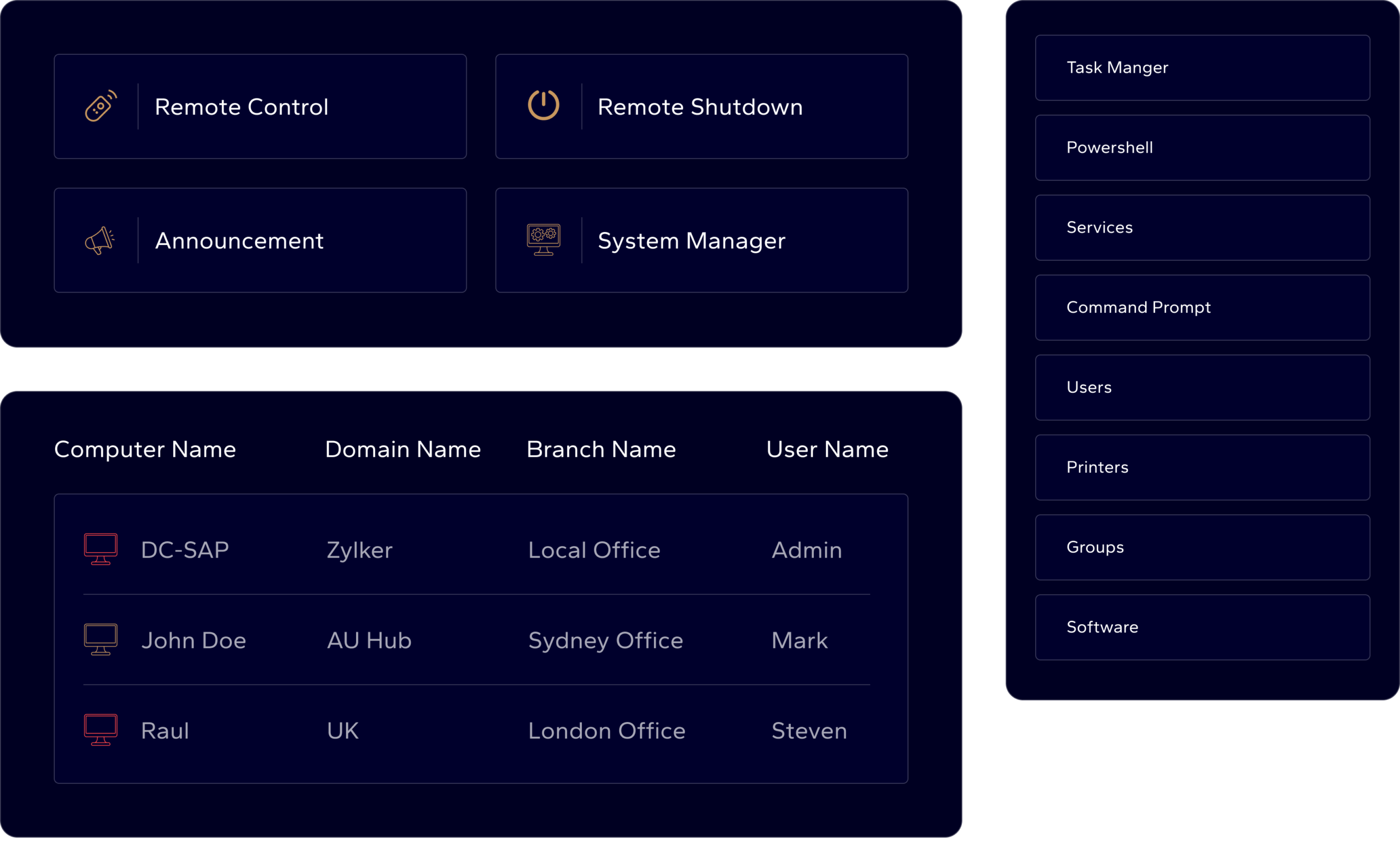Click the power icon for Remote Shutdown
This screenshot has width=1400, height=865.
[x=543, y=105]
